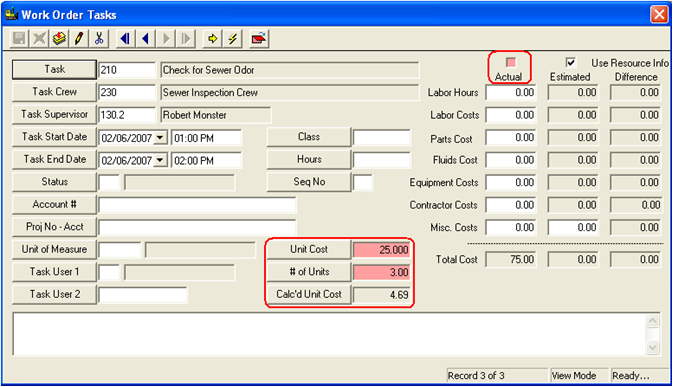
Task: Click the large notes text area
Action: point(328,335)
